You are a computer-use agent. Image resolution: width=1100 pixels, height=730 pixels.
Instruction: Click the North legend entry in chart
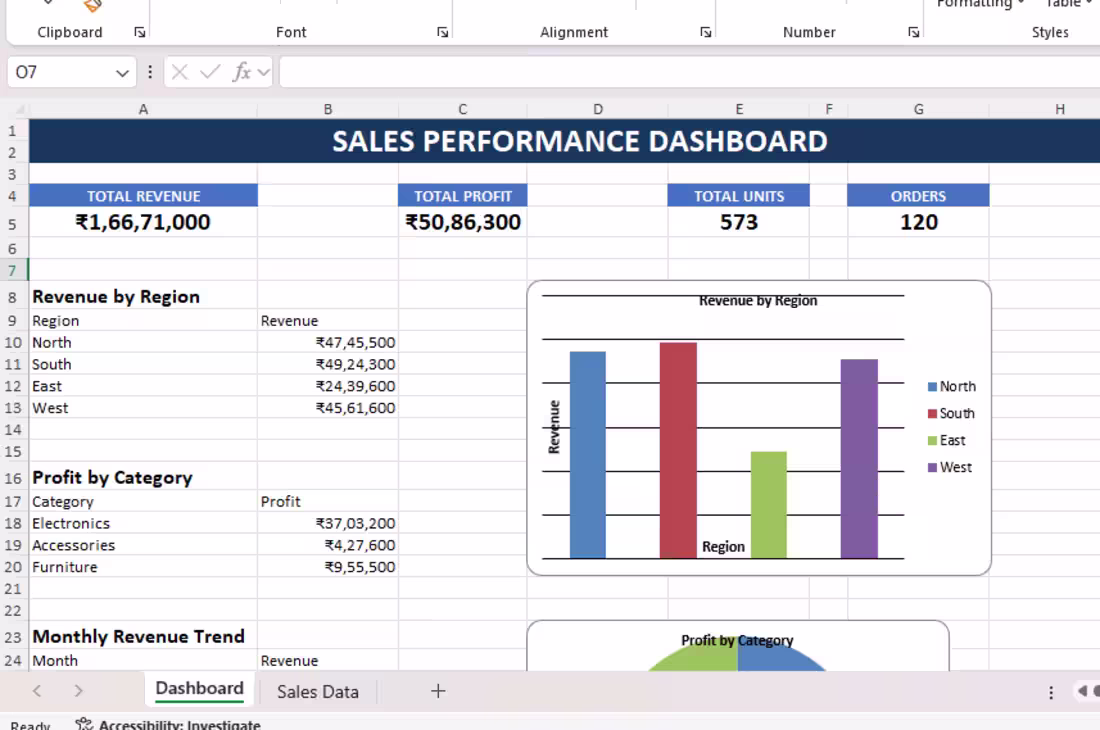952,386
